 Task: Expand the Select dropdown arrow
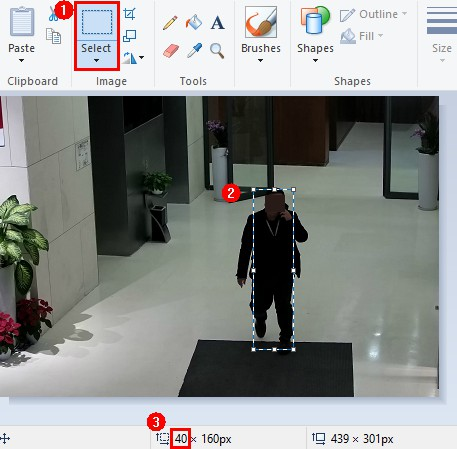pos(96,60)
